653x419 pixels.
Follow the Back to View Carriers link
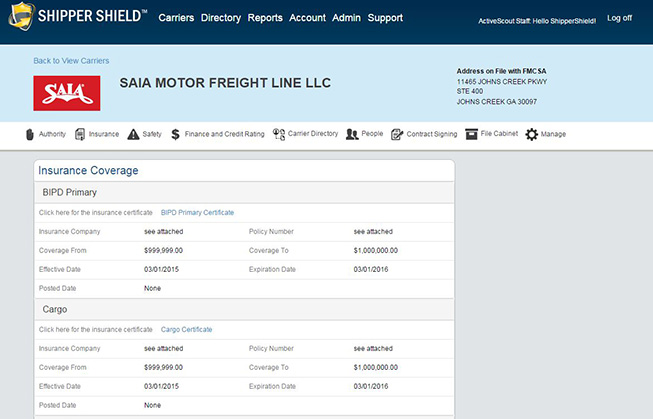(x=71, y=61)
